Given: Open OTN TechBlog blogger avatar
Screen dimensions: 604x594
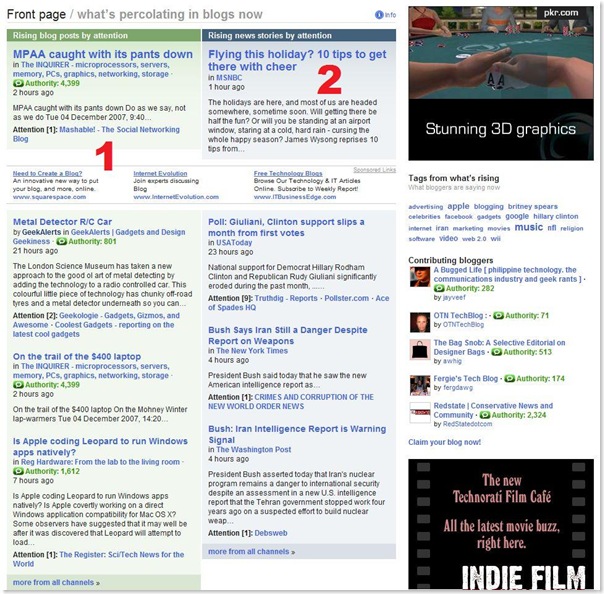Looking at the screenshot, I should (x=420, y=322).
